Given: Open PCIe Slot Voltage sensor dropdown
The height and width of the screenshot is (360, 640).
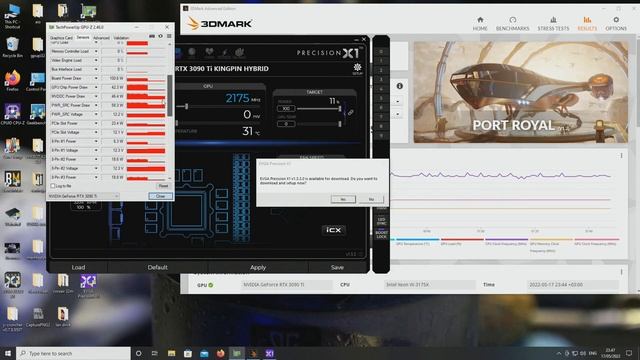Looking at the screenshot, I should coord(96,132).
